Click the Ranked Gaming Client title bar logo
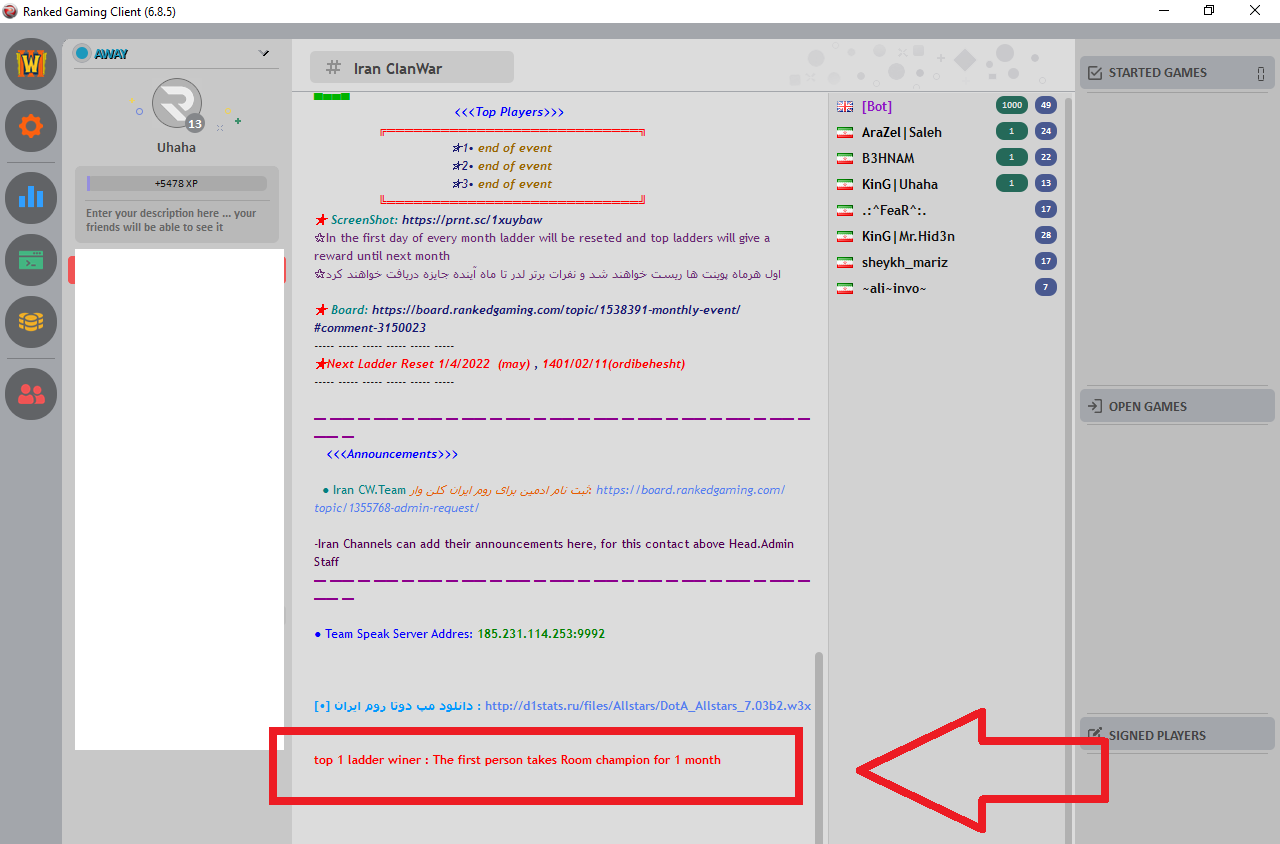 click(10, 11)
